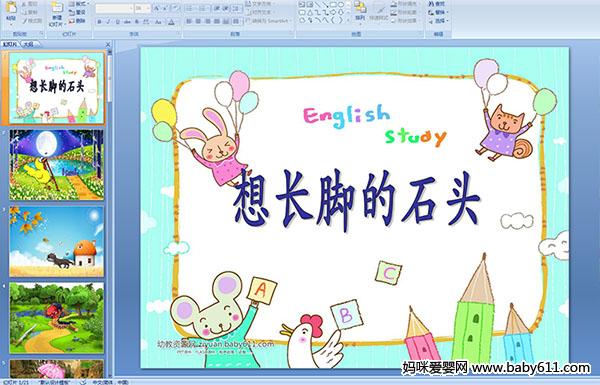Click the thumbnail pane vertical scrollbar

110,214
